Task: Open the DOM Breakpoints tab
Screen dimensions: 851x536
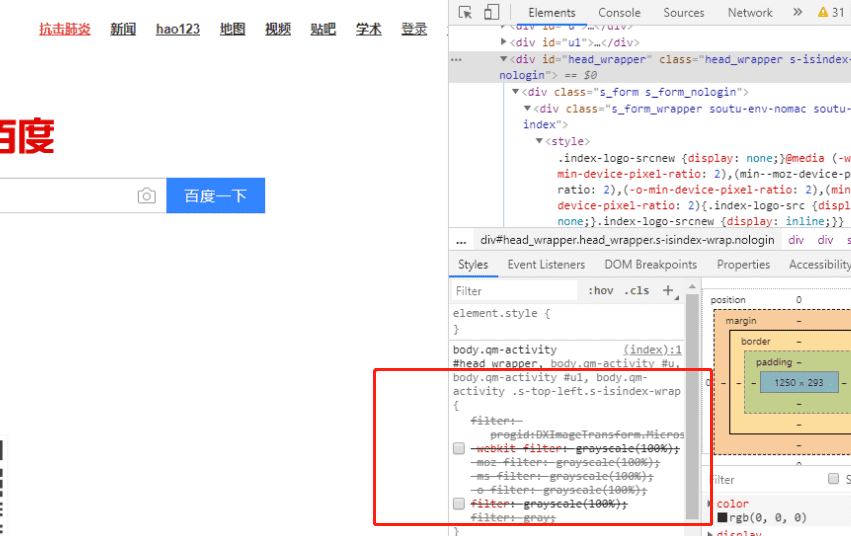Action: click(651, 264)
